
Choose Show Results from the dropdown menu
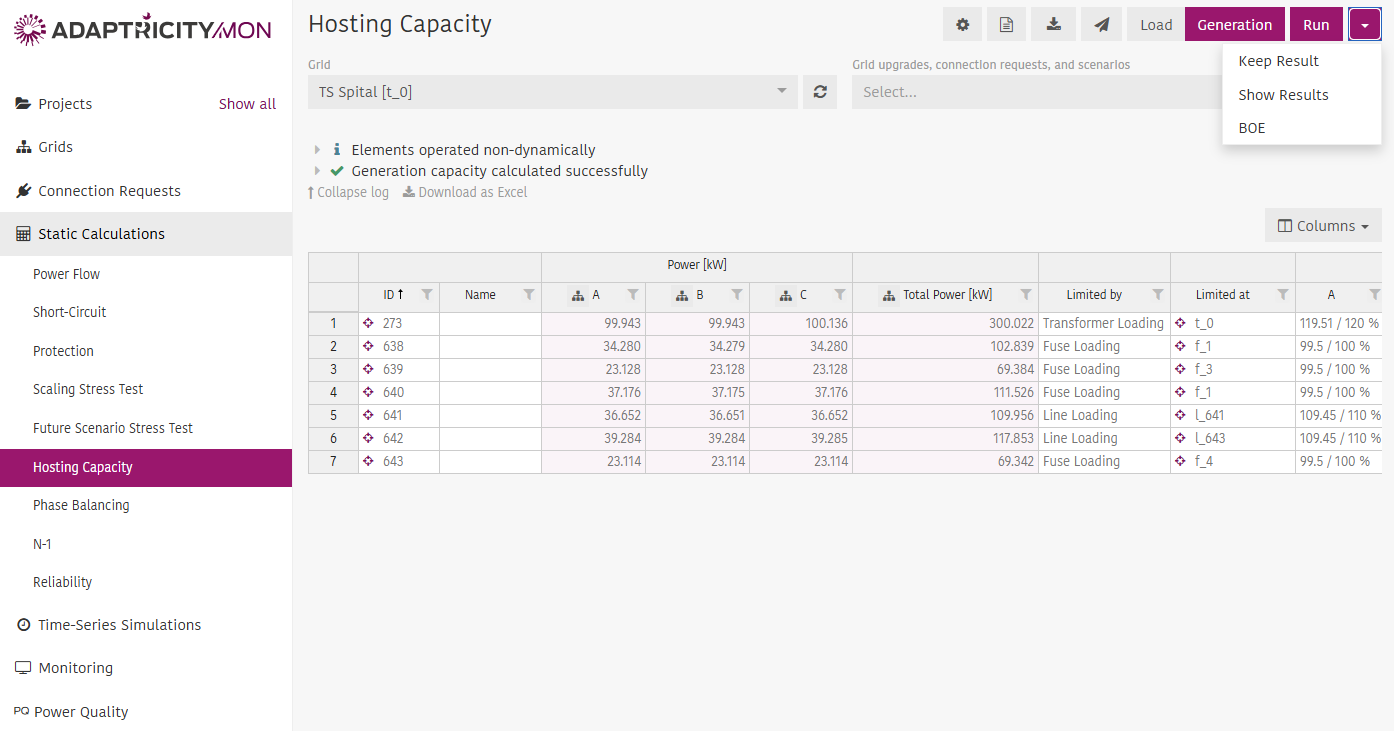click(1301, 95)
